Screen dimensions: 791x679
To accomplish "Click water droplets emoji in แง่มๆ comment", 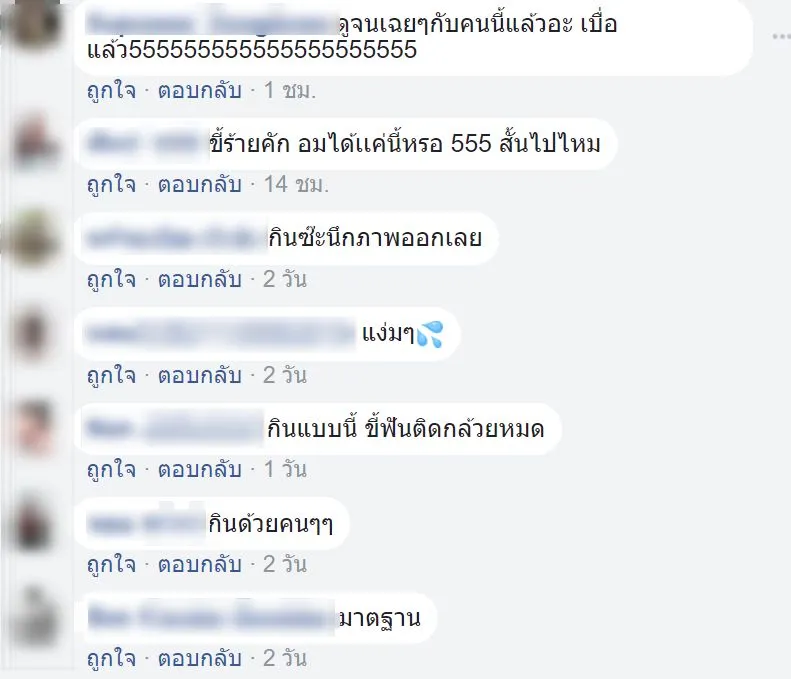I will coord(430,334).
